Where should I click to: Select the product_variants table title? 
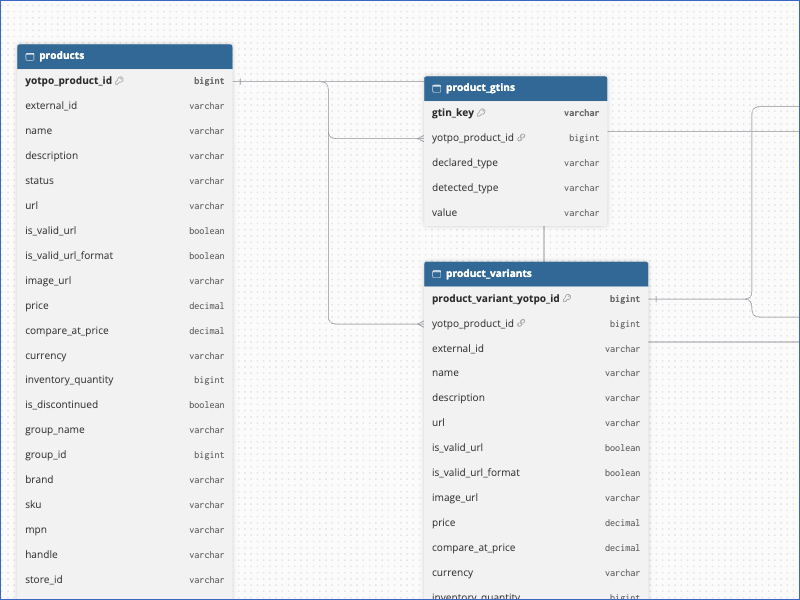tap(489, 273)
